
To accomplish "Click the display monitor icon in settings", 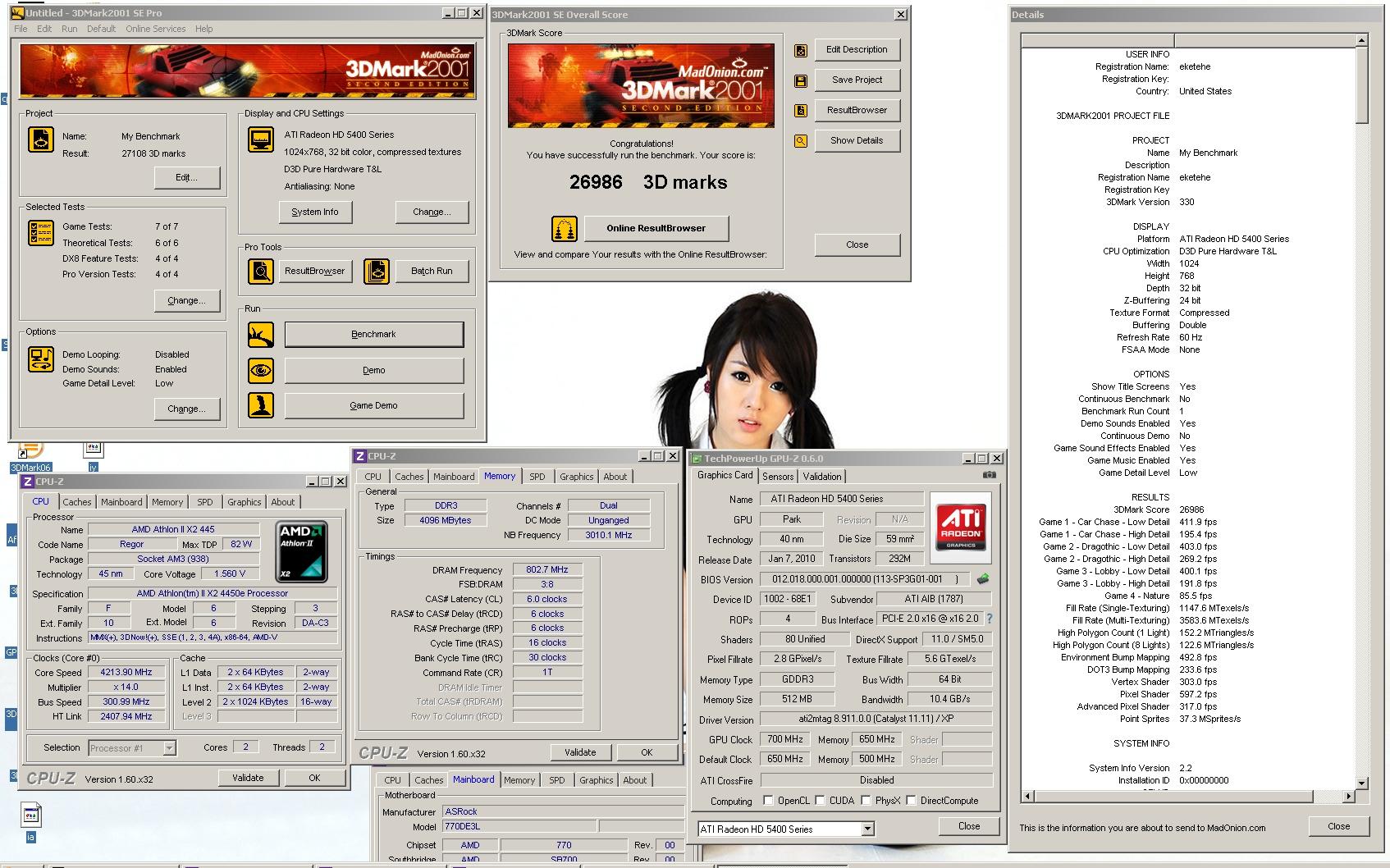I will coord(261,139).
